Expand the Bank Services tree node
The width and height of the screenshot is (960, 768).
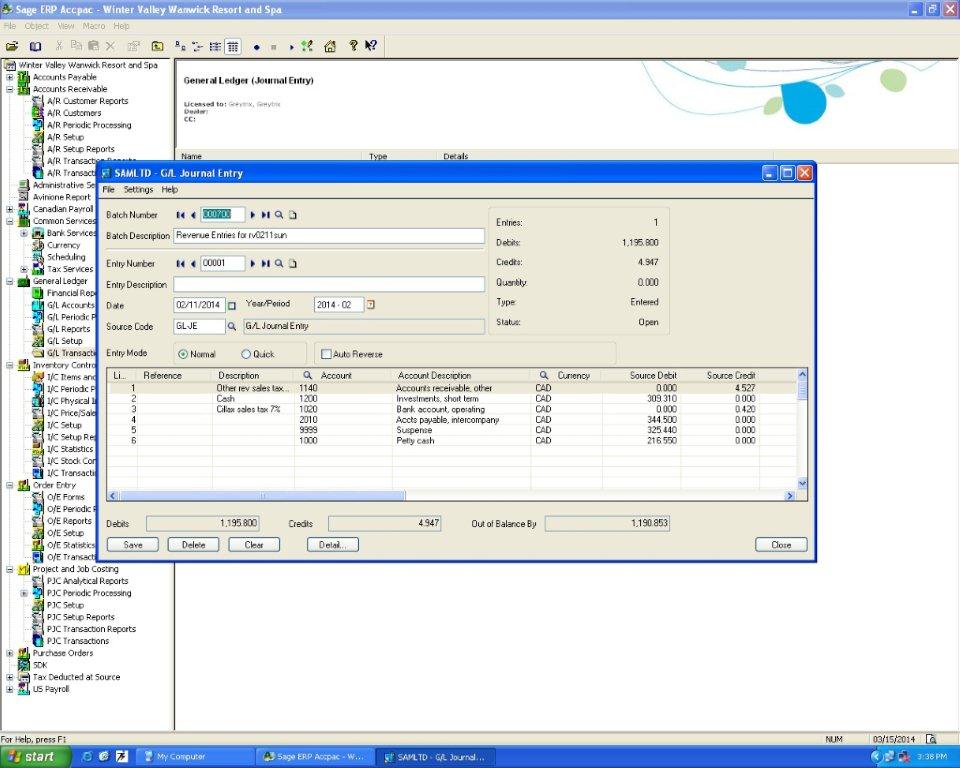click(x=24, y=233)
